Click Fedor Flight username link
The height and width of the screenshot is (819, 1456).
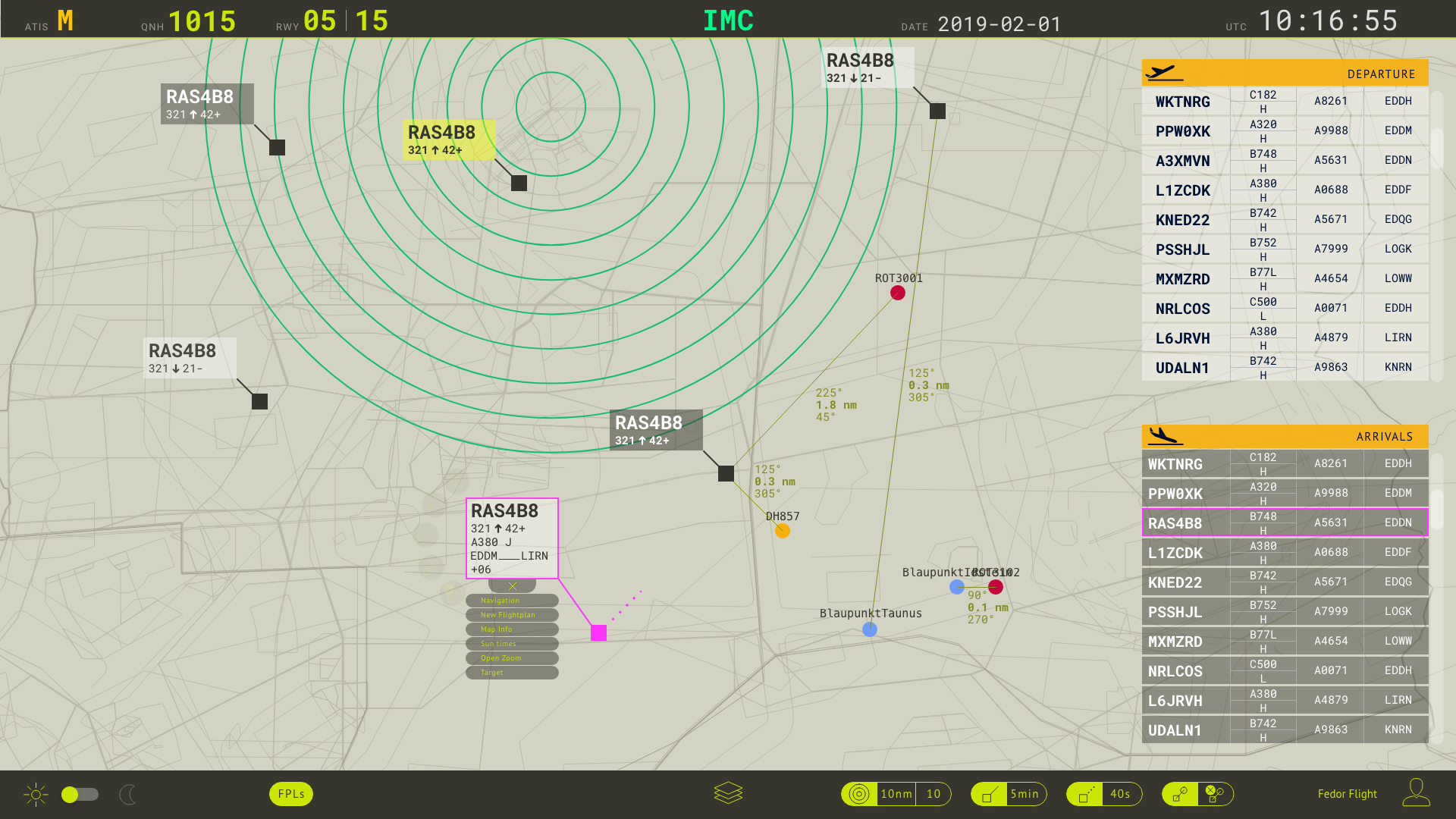tap(1347, 794)
